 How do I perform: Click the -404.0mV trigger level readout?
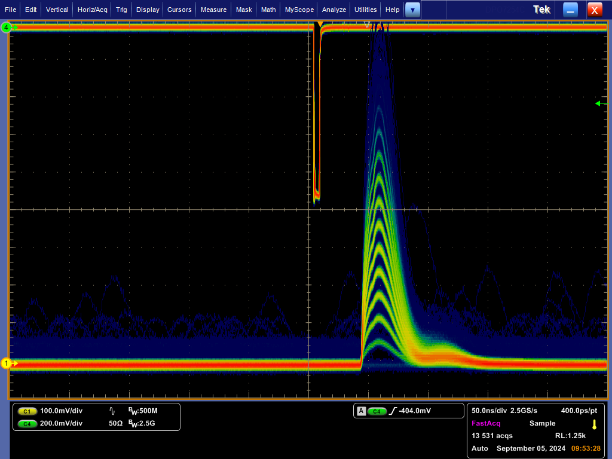417,411
